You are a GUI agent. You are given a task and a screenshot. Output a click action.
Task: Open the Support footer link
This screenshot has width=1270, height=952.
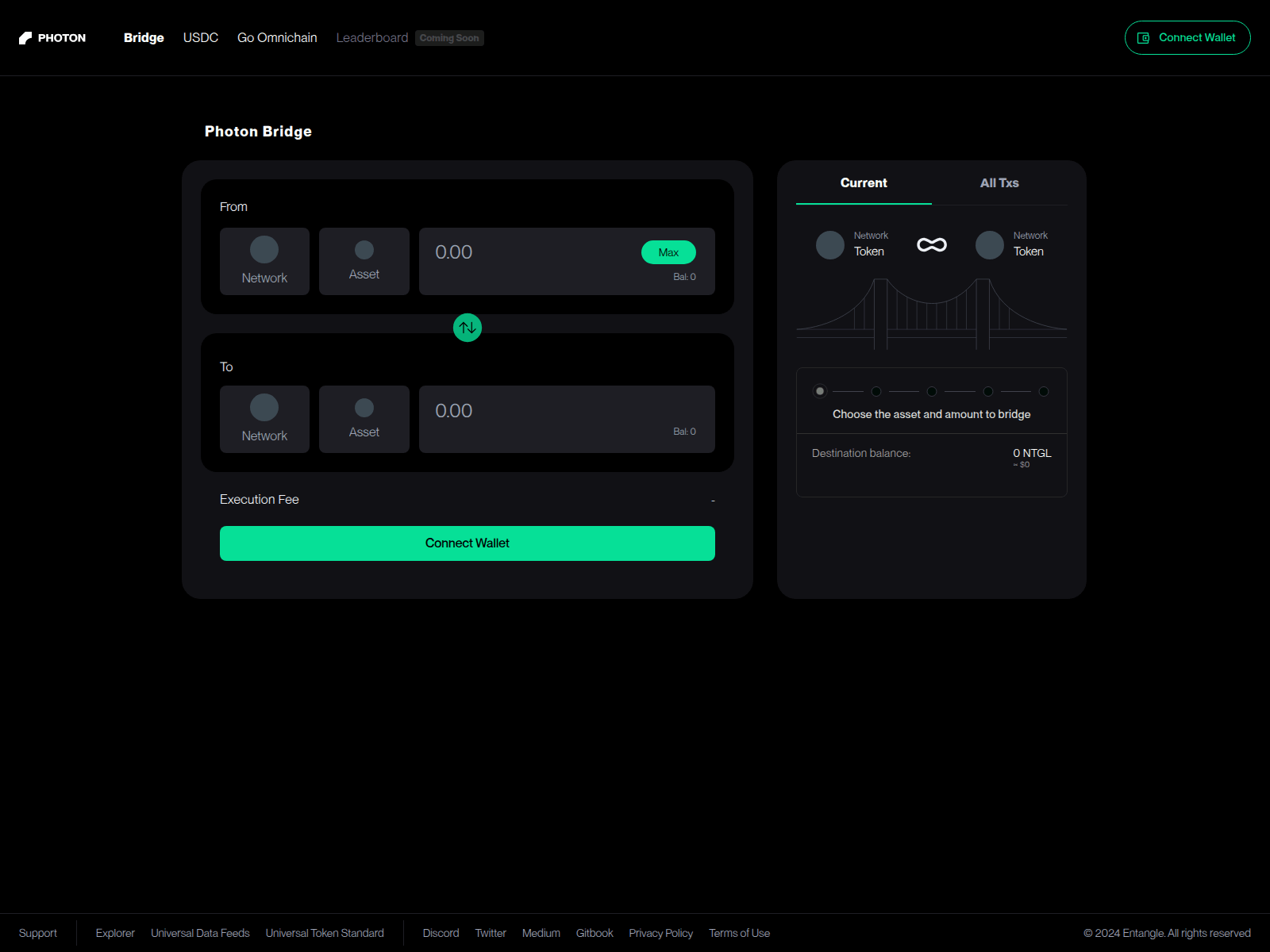point(38,933)
